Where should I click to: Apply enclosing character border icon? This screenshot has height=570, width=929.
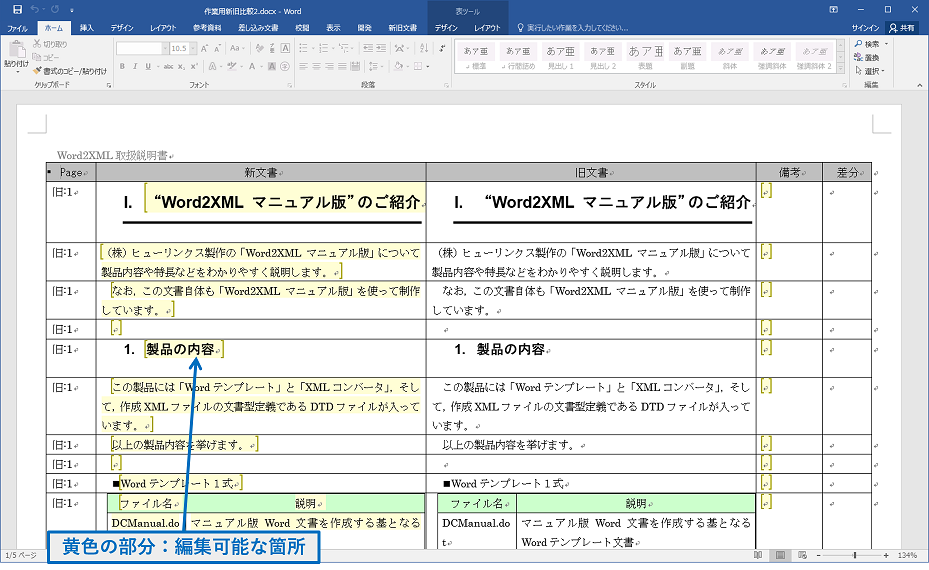click(286, 49)
